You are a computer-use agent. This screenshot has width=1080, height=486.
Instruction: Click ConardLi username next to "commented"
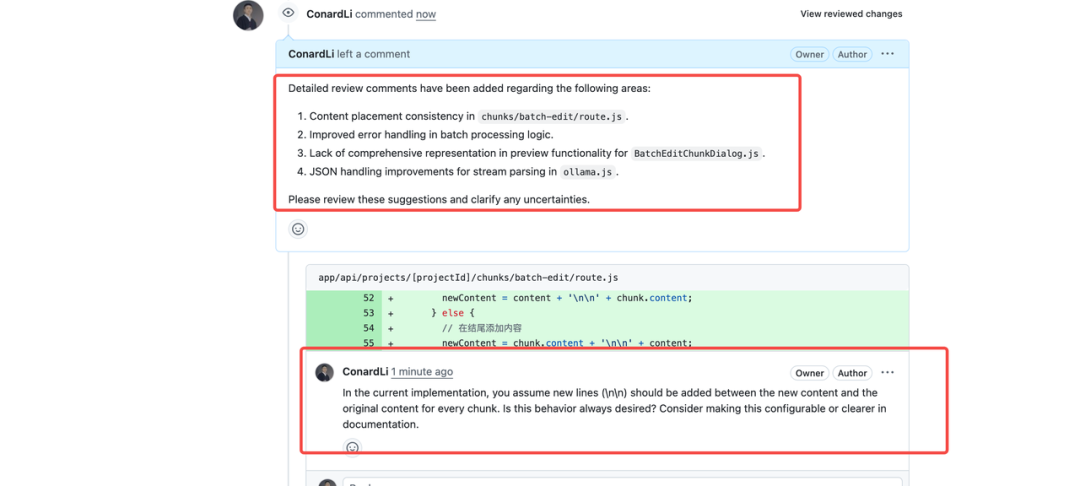(x=329, y=14)
